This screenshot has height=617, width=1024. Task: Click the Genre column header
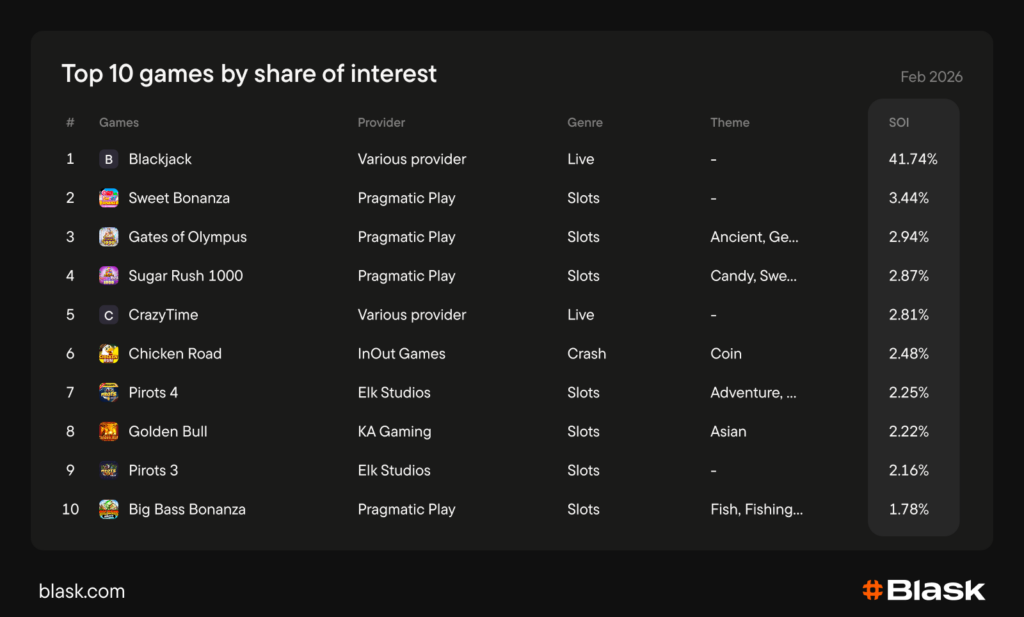pos(585,123)
